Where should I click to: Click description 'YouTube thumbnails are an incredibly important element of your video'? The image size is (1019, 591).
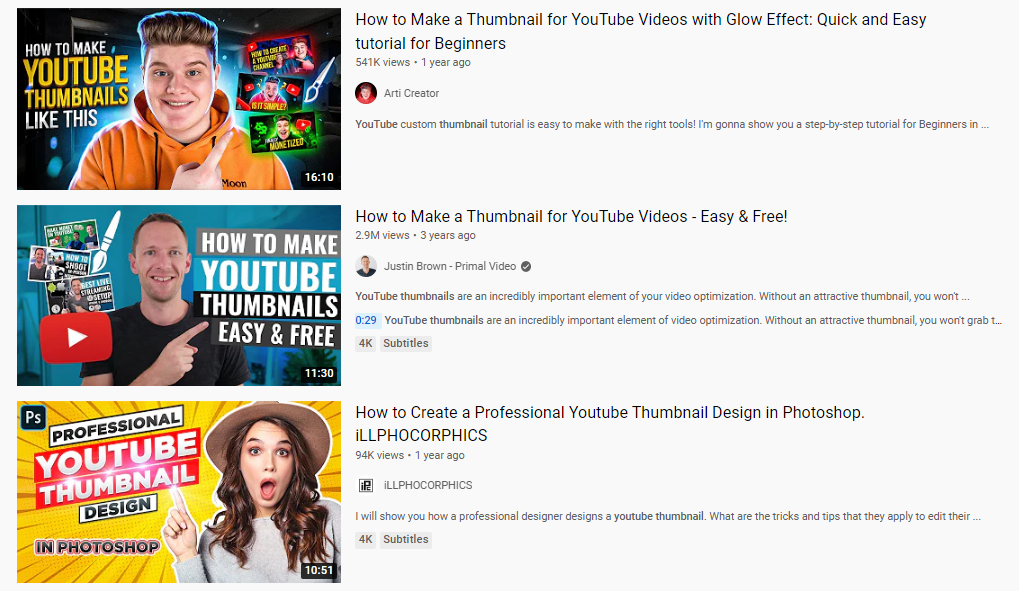click(x=662, y=296)
